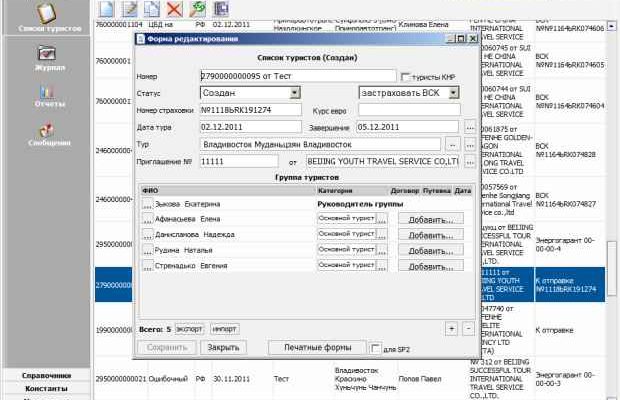This screenshot has height=400, width=620.
Task: Click into the Курс евро input field
Action: point(409,110)
